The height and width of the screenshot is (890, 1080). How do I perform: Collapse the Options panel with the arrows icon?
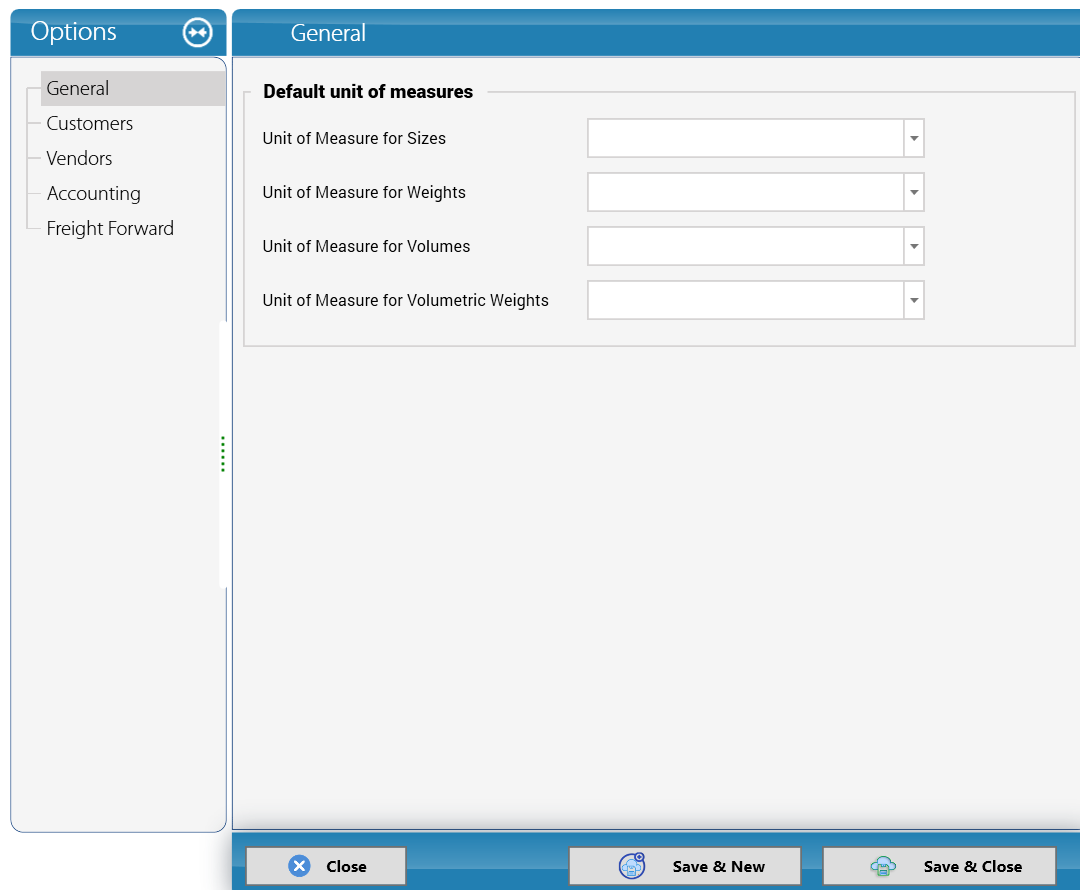coord(198,32)
